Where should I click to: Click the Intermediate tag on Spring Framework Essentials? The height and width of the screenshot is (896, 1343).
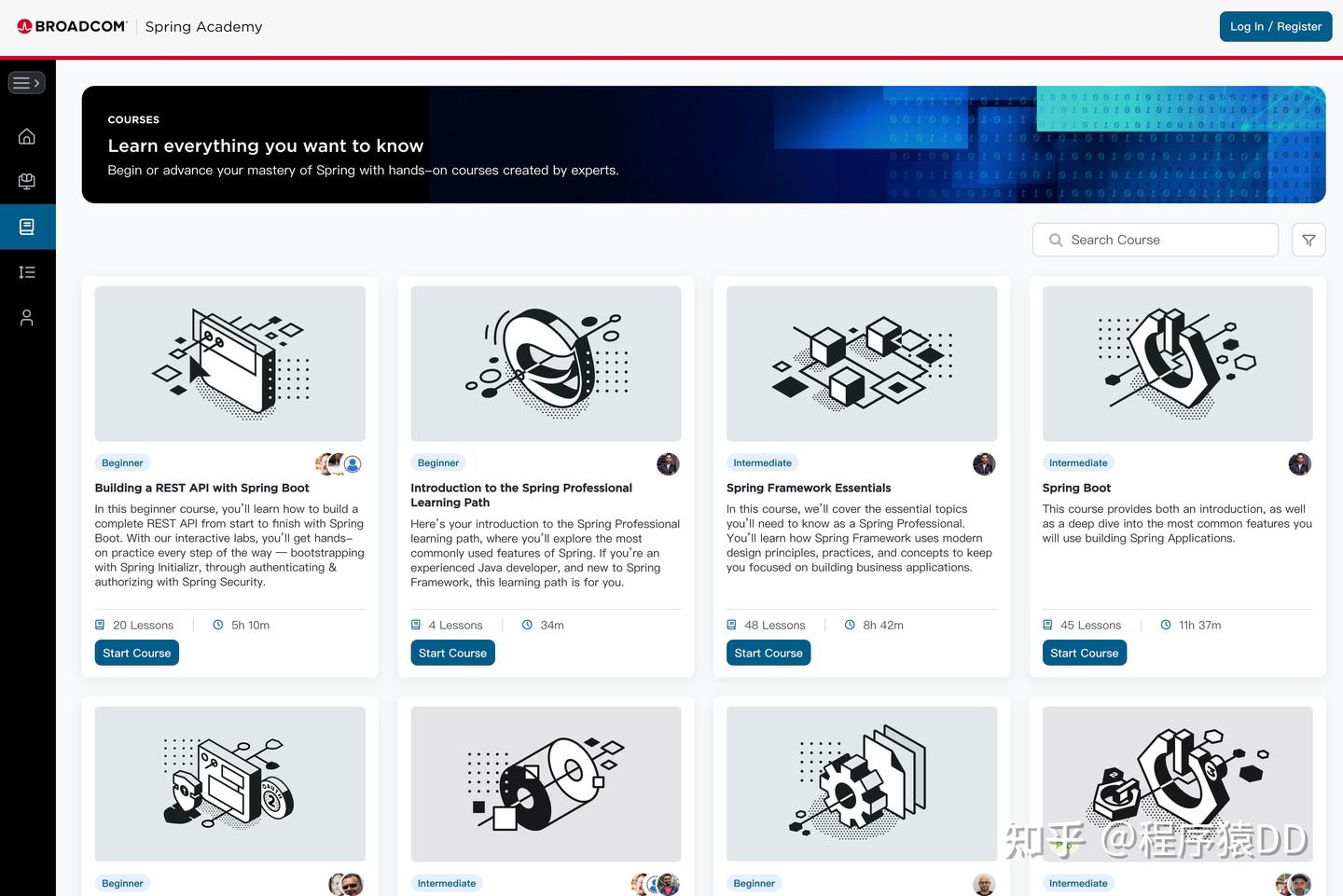click(762, 462)
